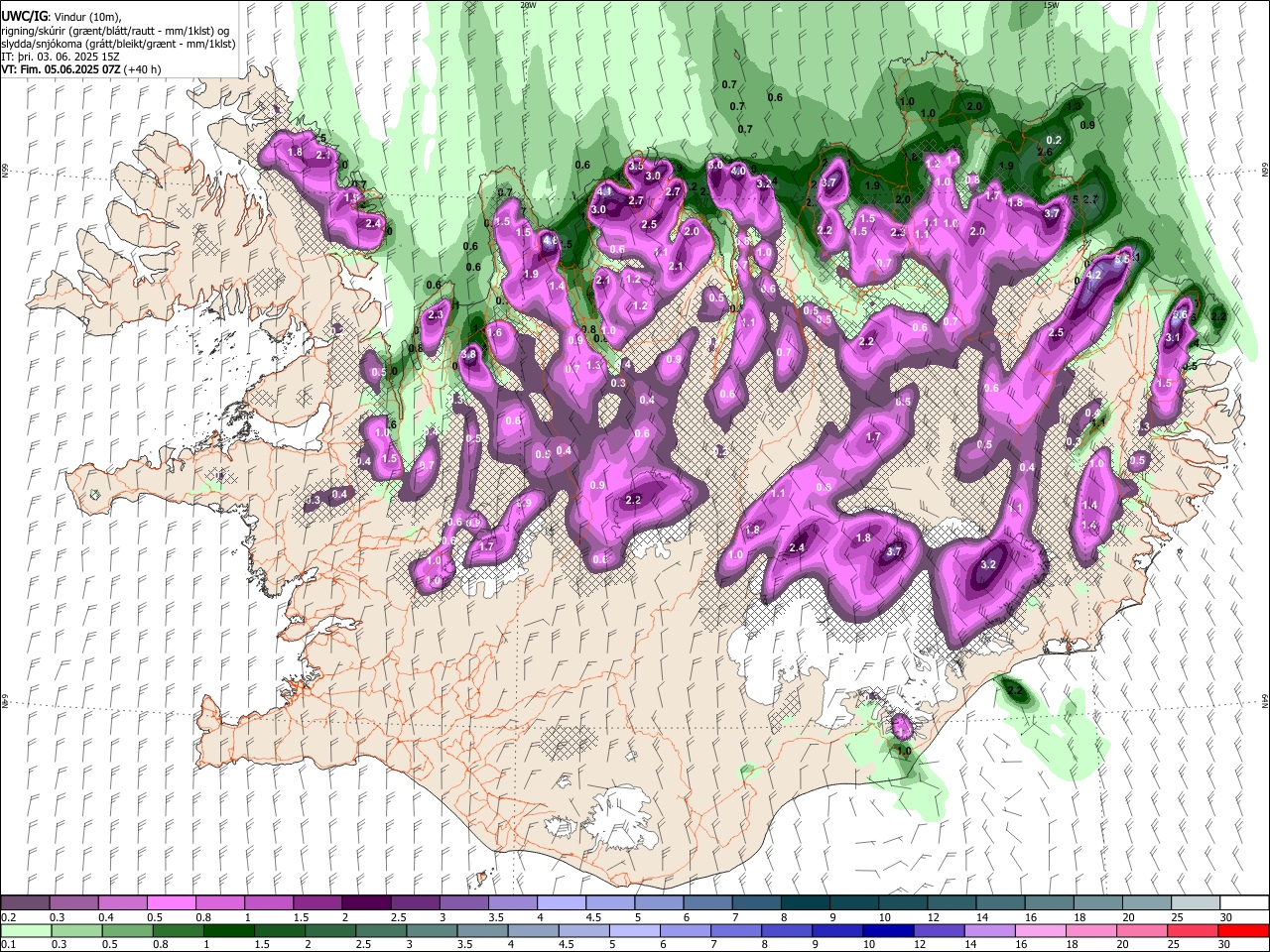Viewport: 1270px width, 952px height.
Task: Select the 'rigning/skúrir' legend description line
Action: (116, 31)
